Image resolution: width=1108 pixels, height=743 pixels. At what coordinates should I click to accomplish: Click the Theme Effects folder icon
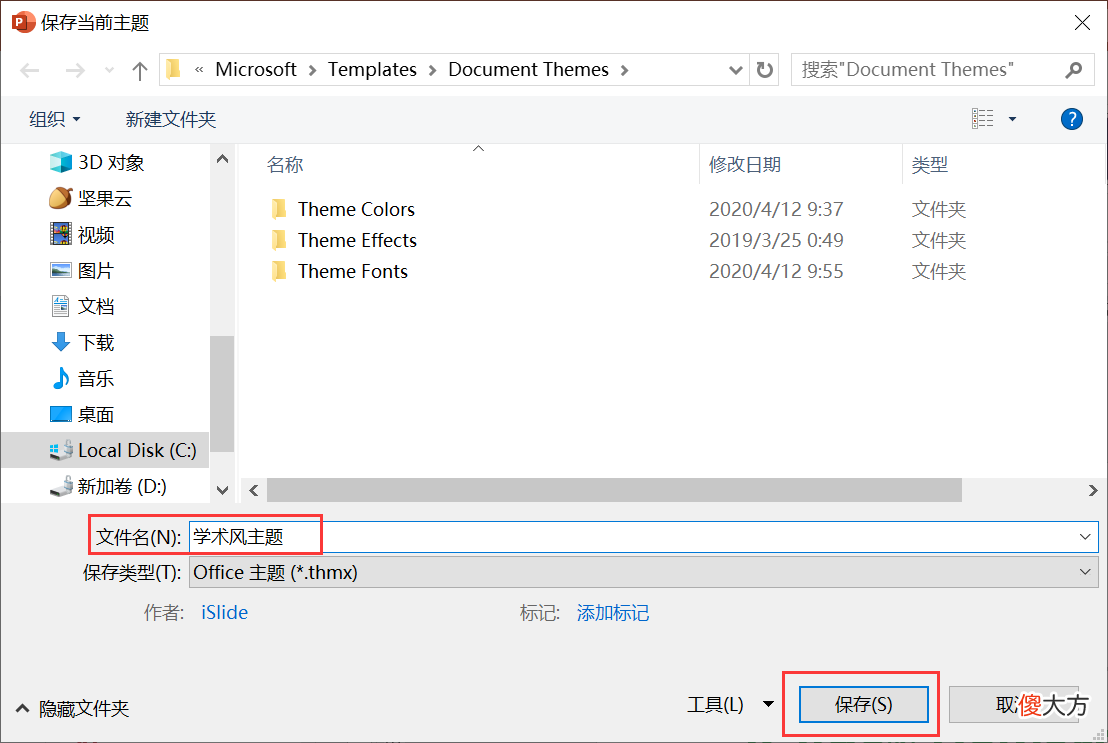pos(279,240)
